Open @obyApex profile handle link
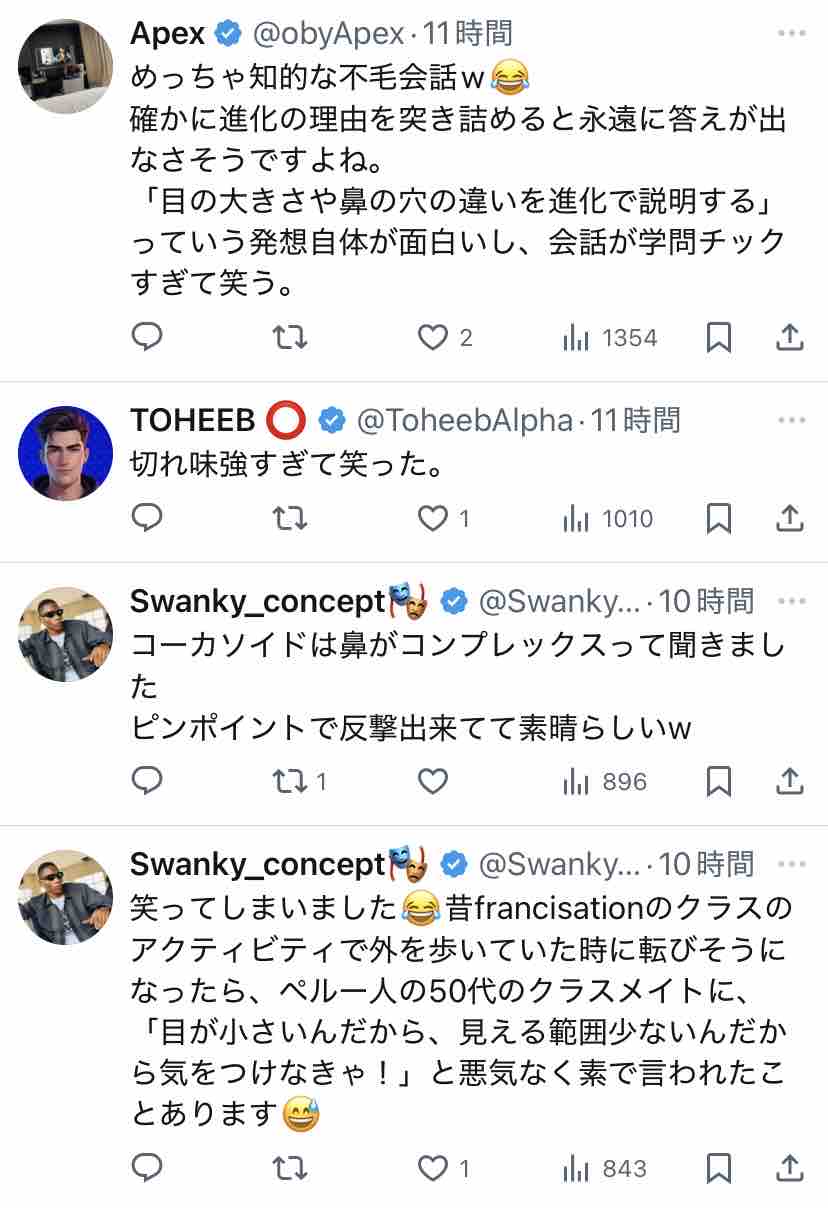Screen dimensions: 828x1208 pyautogui.click(x=328, y=34)
